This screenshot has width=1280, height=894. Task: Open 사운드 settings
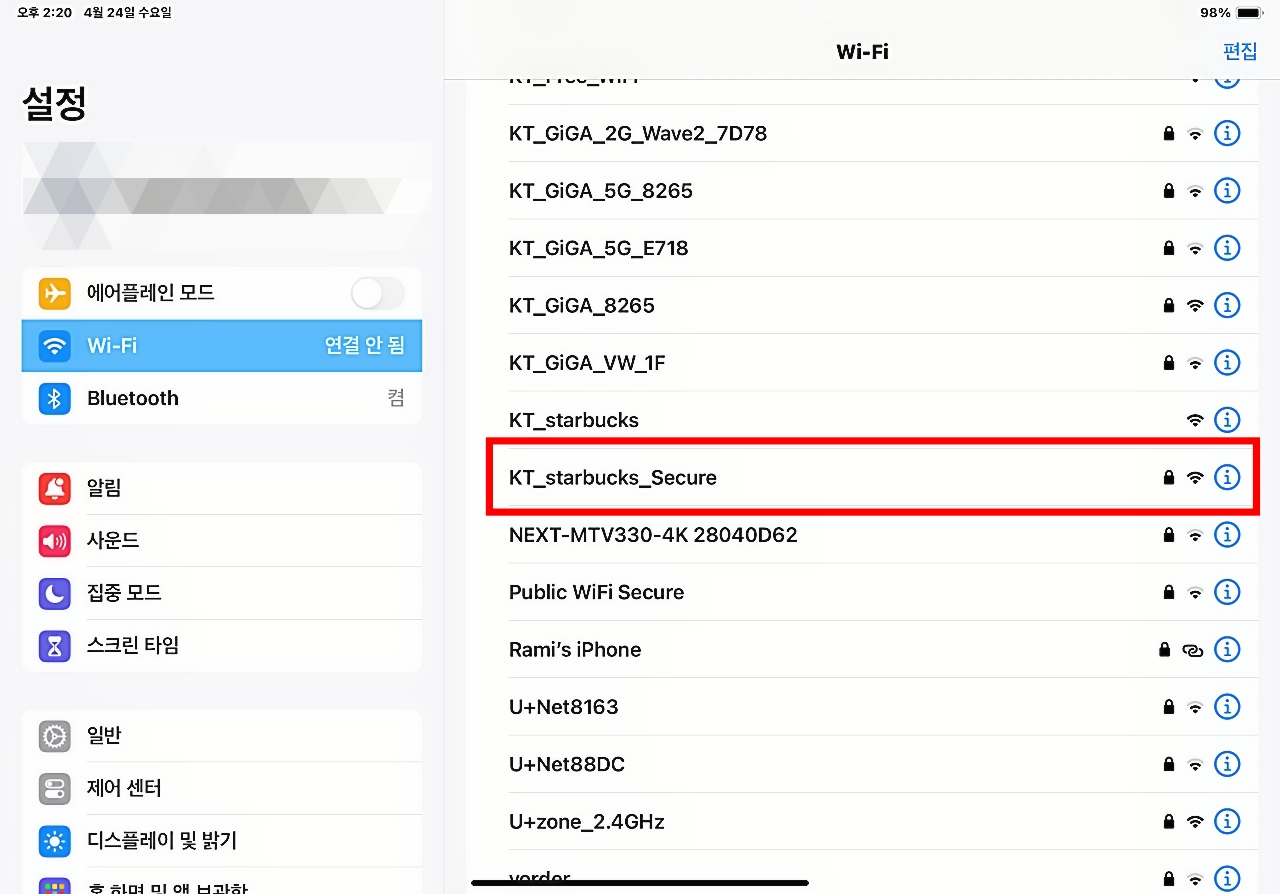pos(222,541)
